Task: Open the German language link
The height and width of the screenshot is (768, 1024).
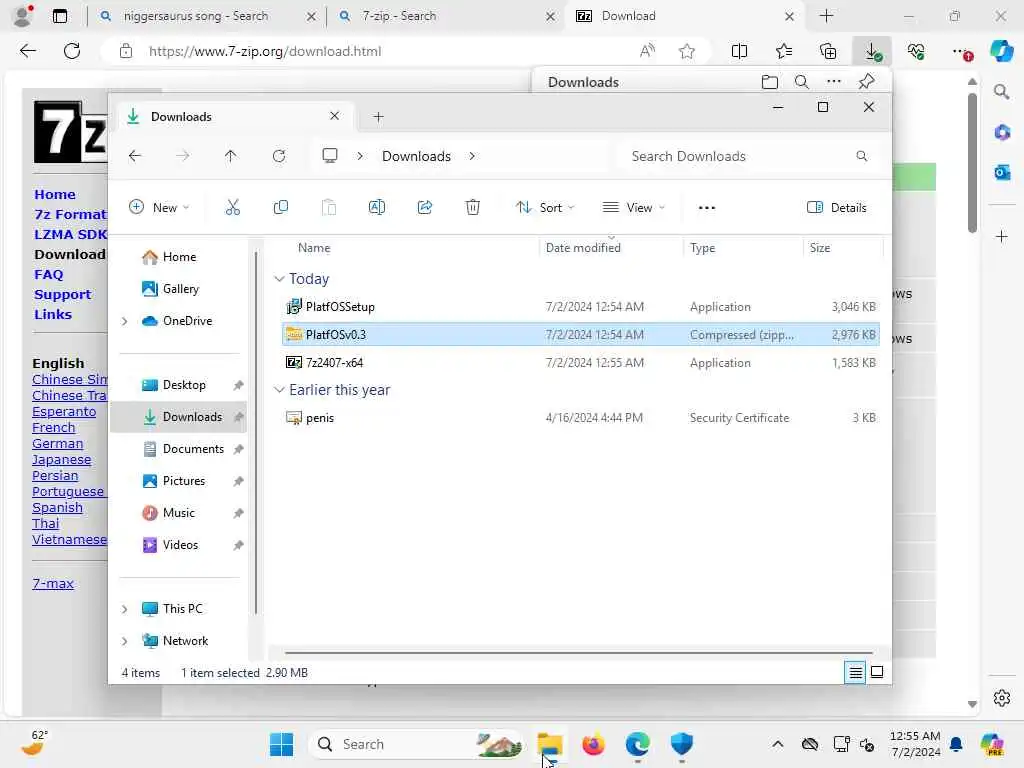Action: coord(57,443)
